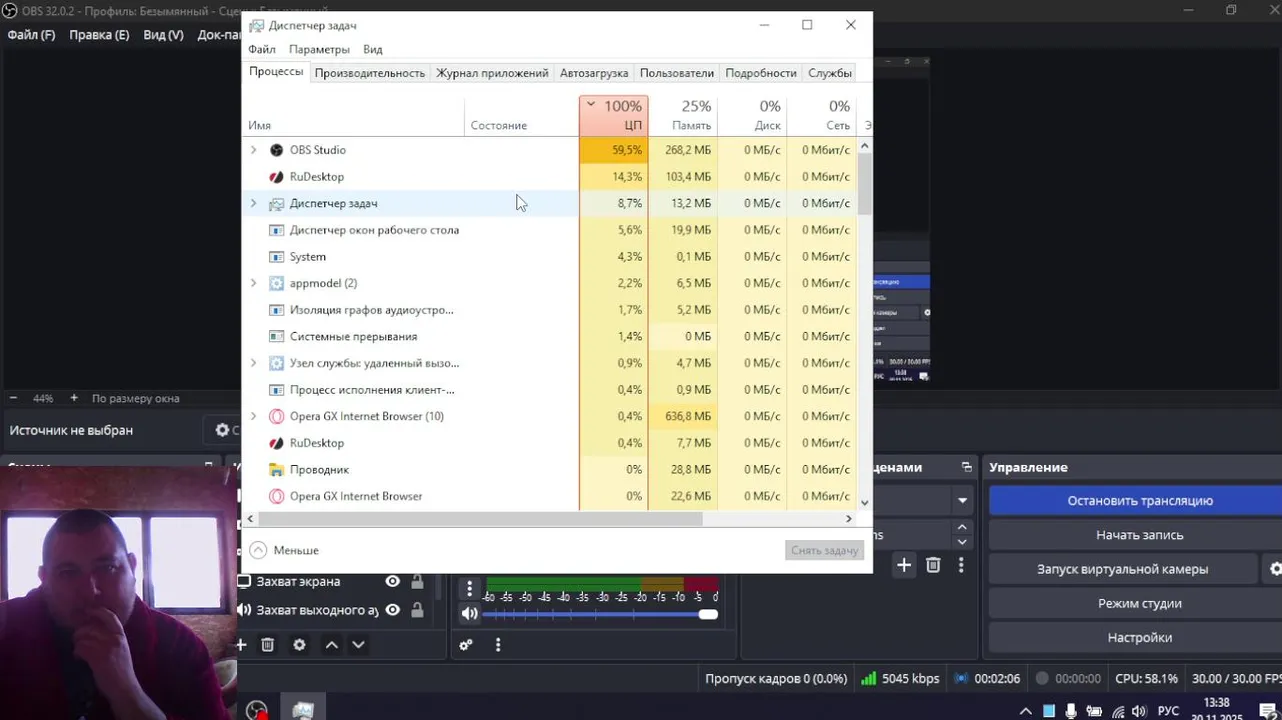
Task: Open notification center icon
Action: [1268, 711]
